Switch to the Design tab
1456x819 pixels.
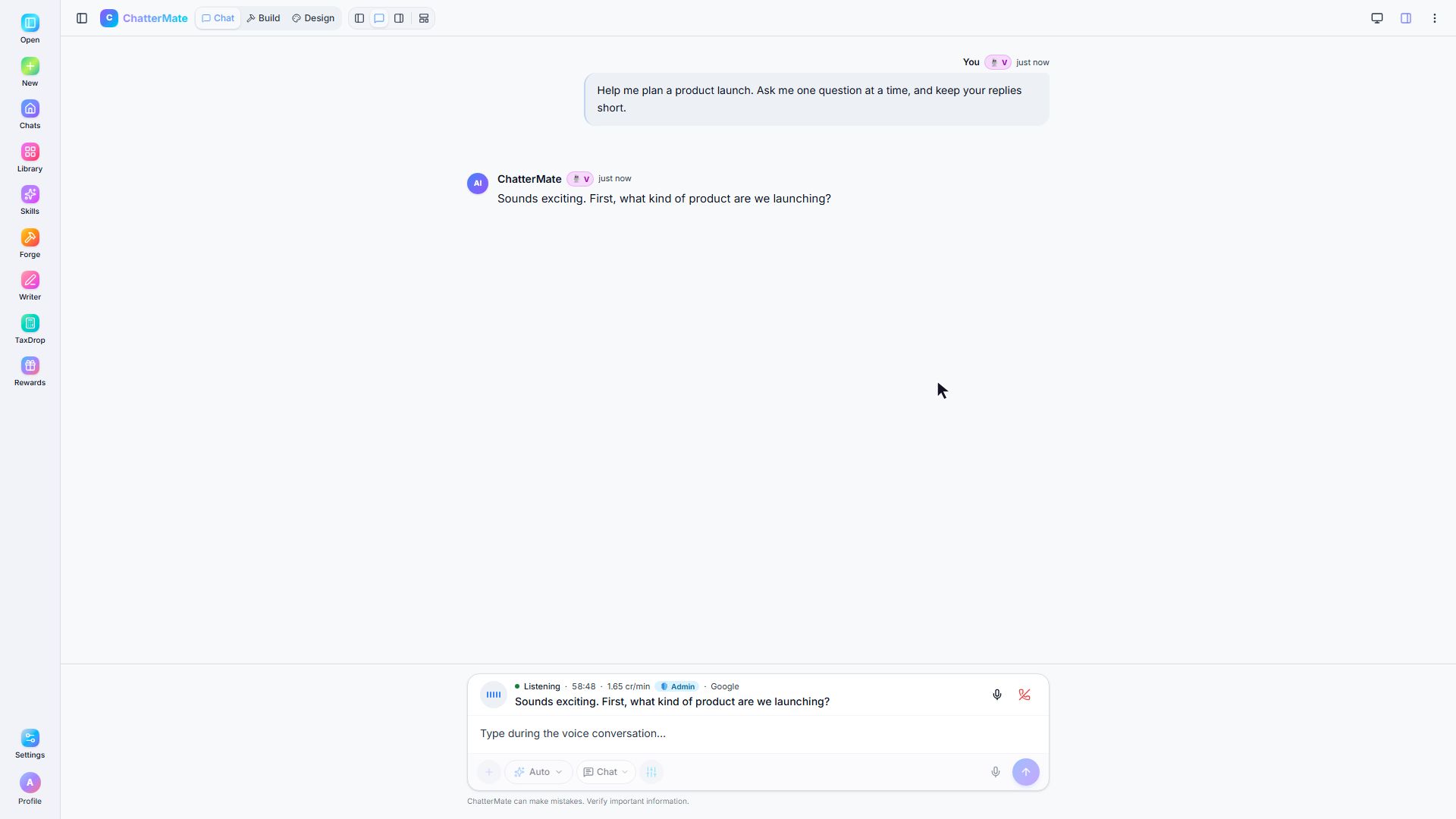click(x=313, y=18)
